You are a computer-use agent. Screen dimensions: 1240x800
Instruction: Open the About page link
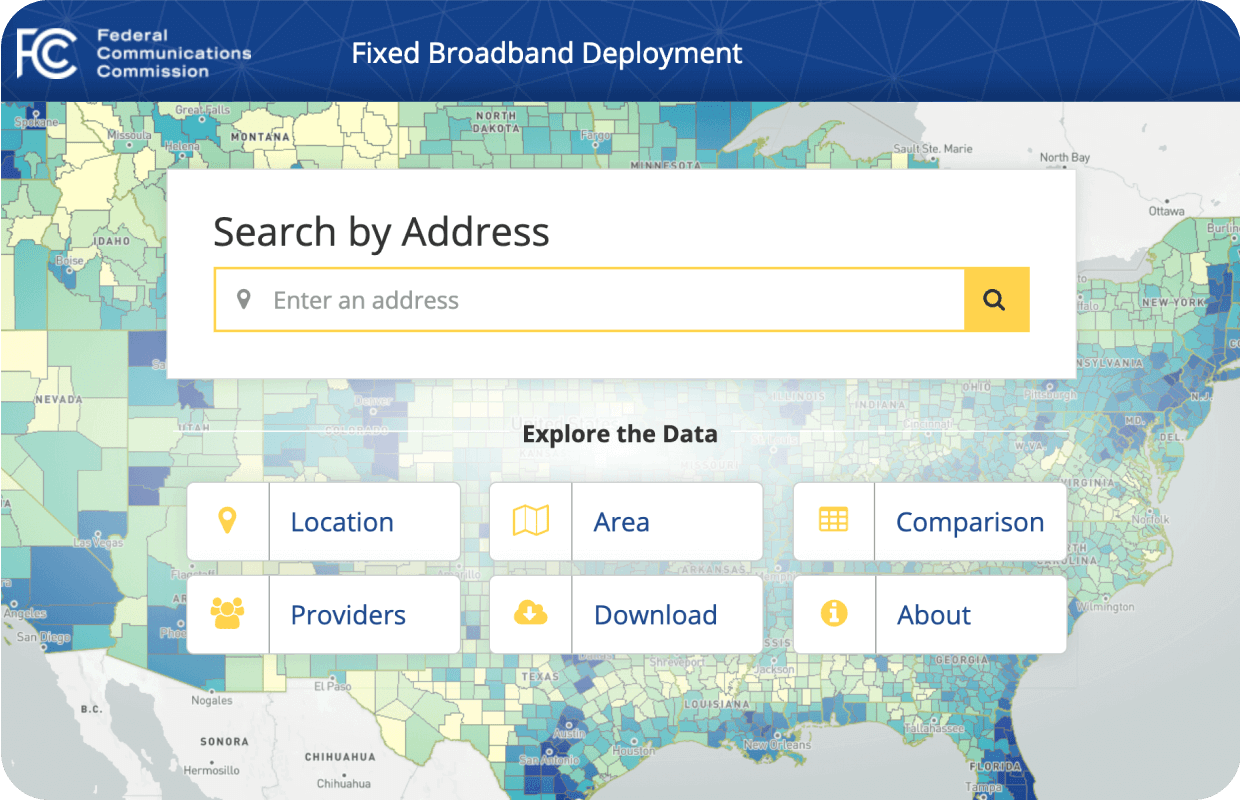(x=934, y=615)
